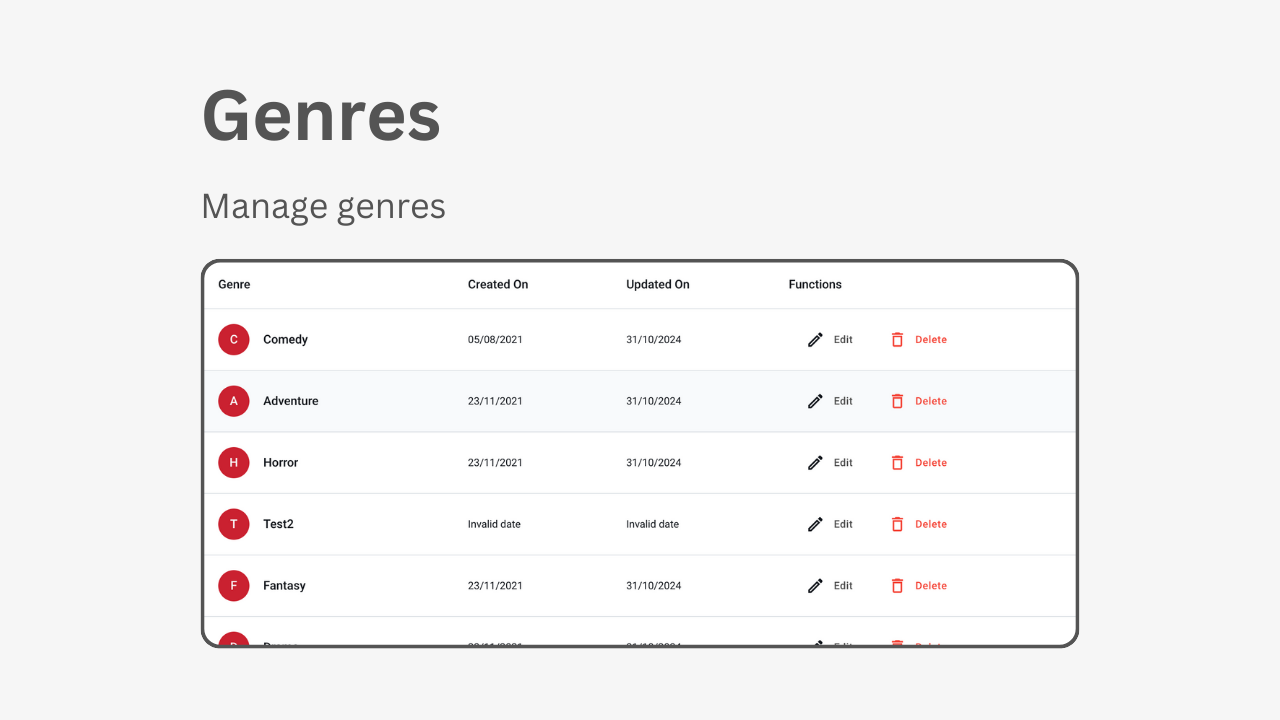
Task: Sort by the Updated On column header
Action: coord(658,285)
